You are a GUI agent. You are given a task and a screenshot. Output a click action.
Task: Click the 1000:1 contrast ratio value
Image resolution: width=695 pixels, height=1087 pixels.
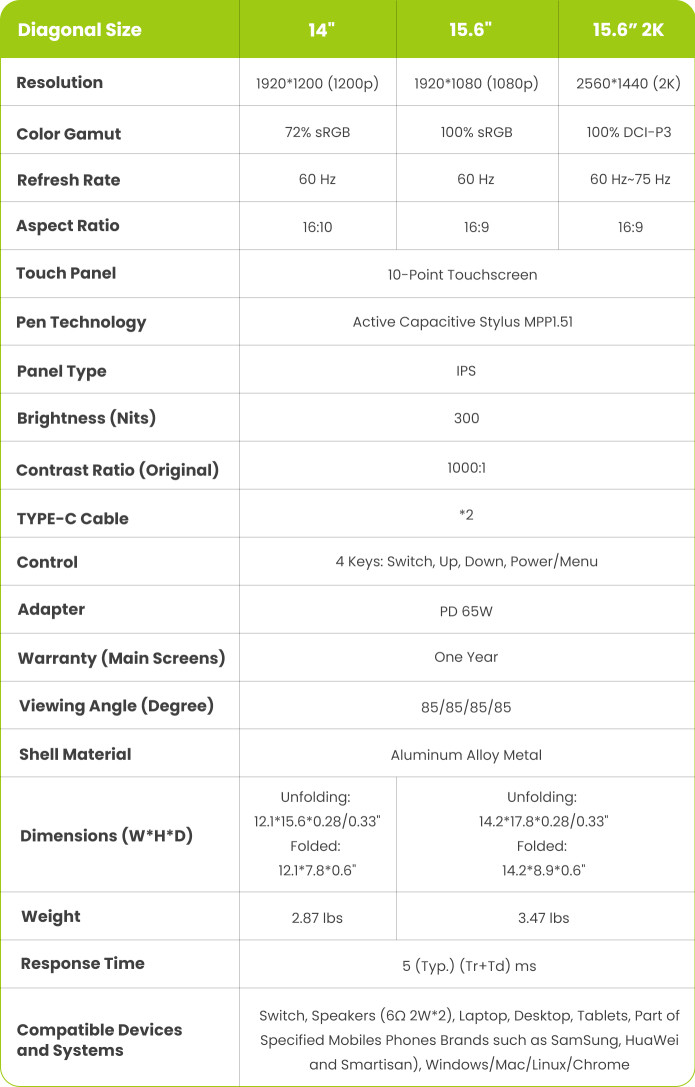click(466, 466)
